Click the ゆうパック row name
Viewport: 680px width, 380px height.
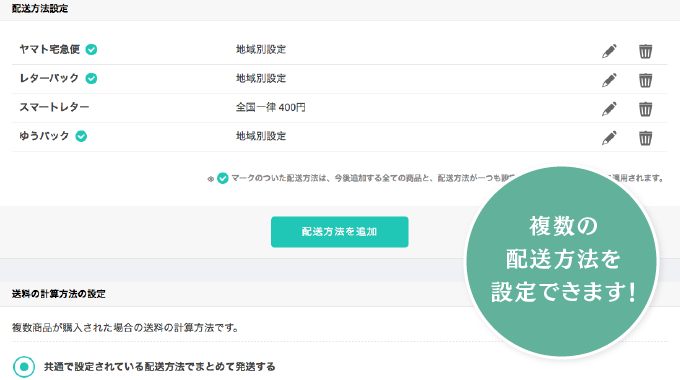click(x=44, y=136)
